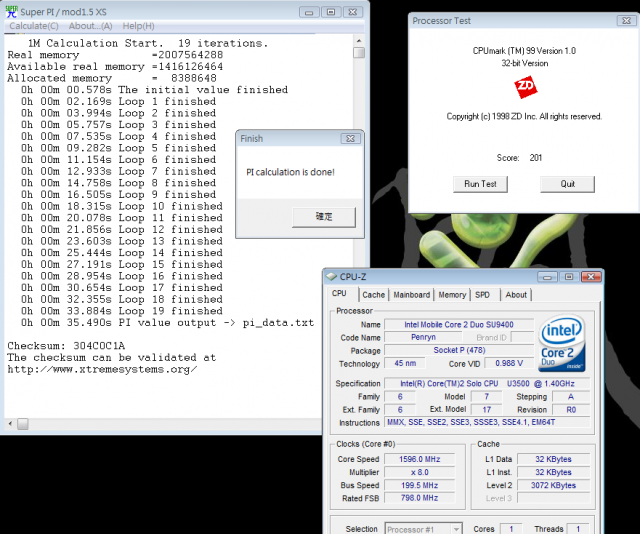
Task: Click the Revision value 'R0'
Action: click(x=571, y=409)
